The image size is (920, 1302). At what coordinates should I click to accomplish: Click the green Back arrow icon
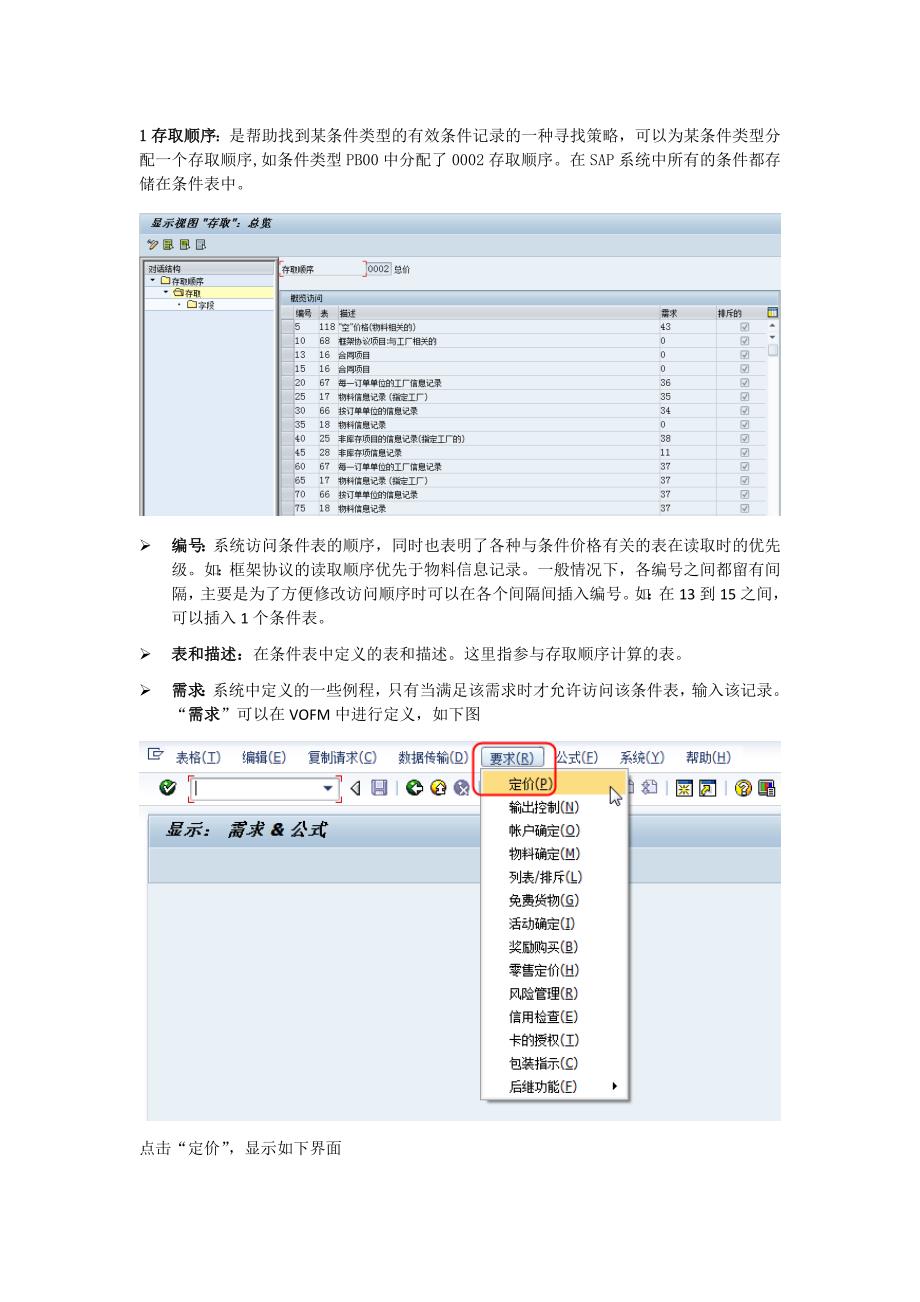click(x=414, y=788)
